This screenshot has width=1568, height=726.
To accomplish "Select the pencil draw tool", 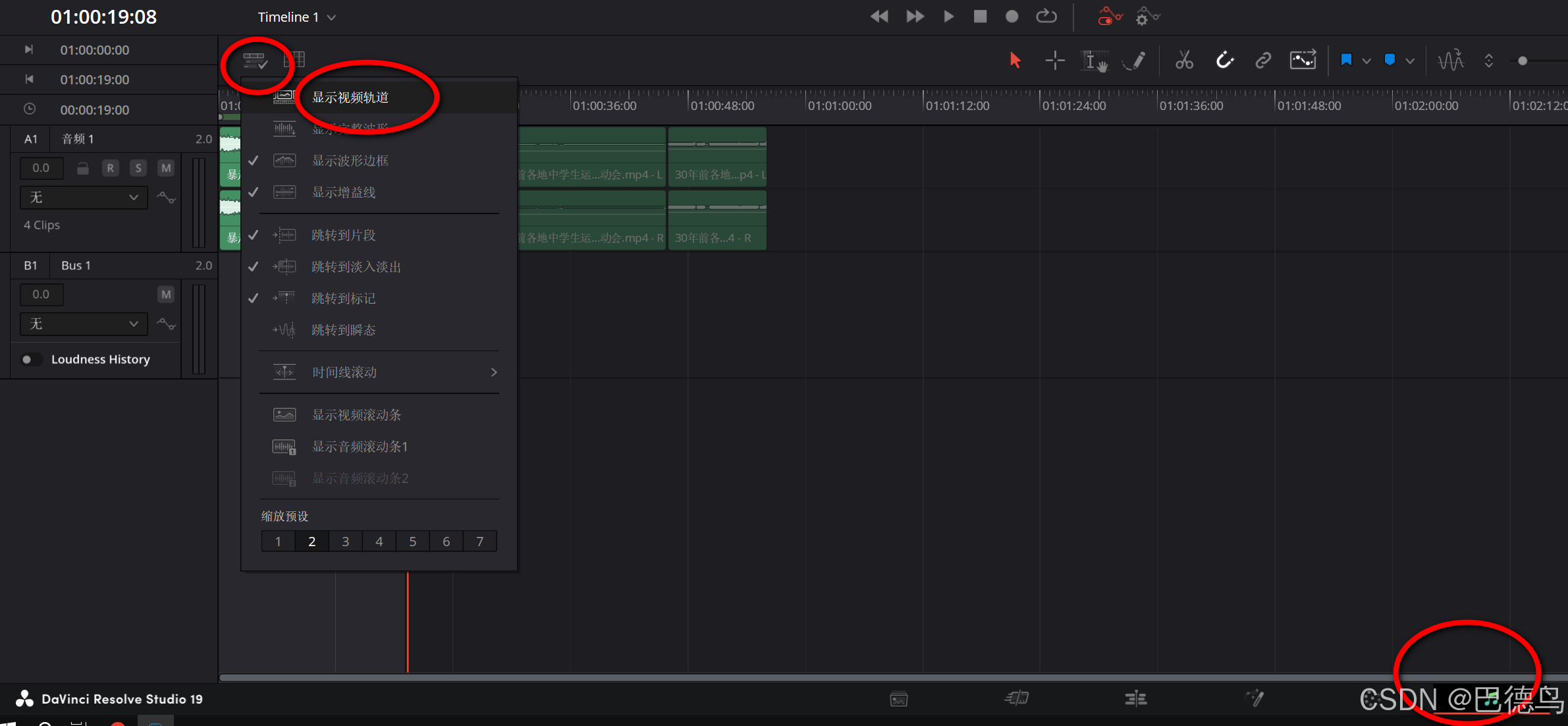I will click(x=1135, y=61).
